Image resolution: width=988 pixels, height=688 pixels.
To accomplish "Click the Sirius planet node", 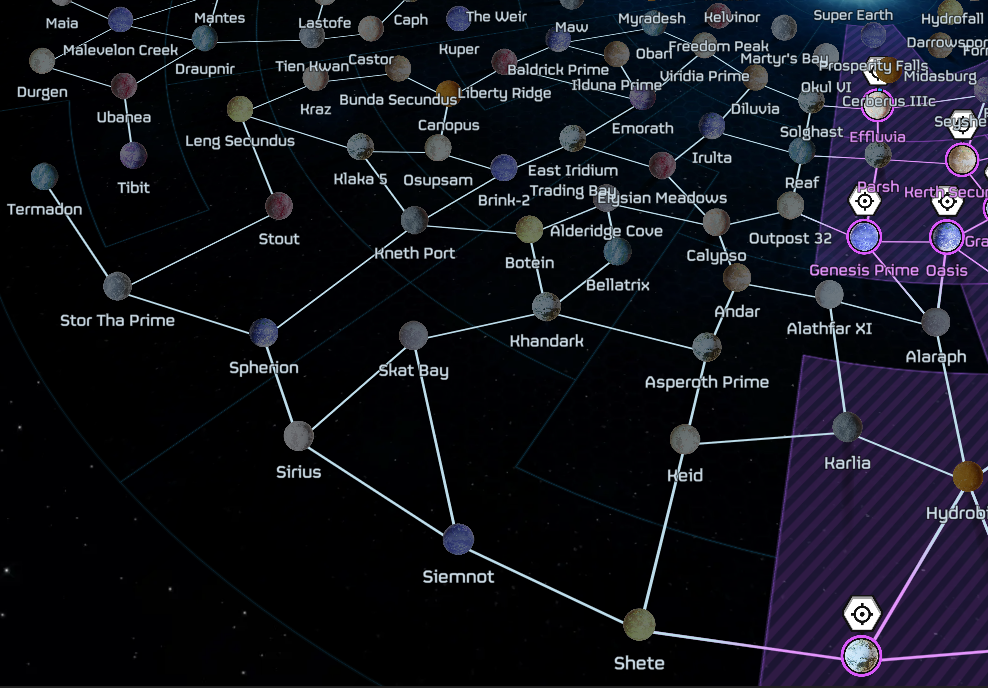I will 299,436.
